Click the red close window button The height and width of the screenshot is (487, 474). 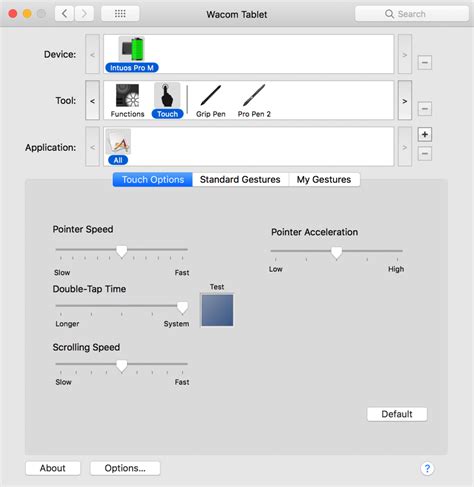pyautogui.click(x=13, y=14)
